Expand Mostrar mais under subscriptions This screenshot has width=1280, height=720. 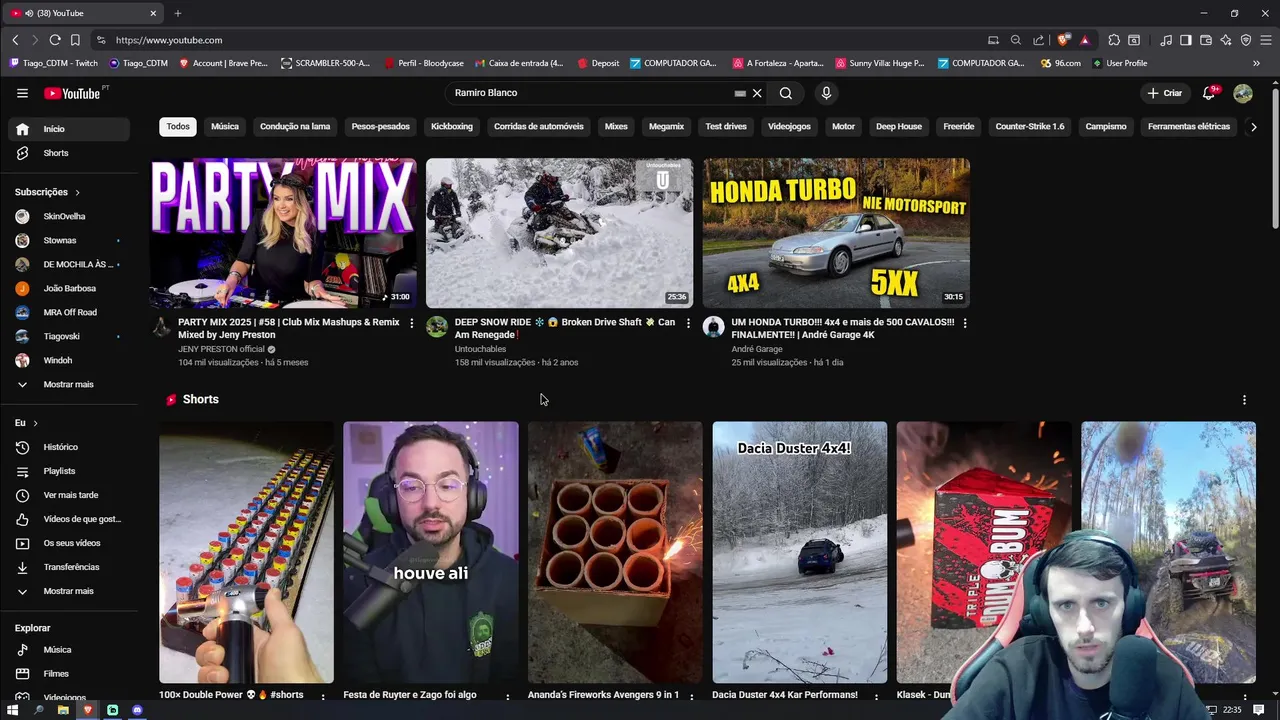pos(70,384)
